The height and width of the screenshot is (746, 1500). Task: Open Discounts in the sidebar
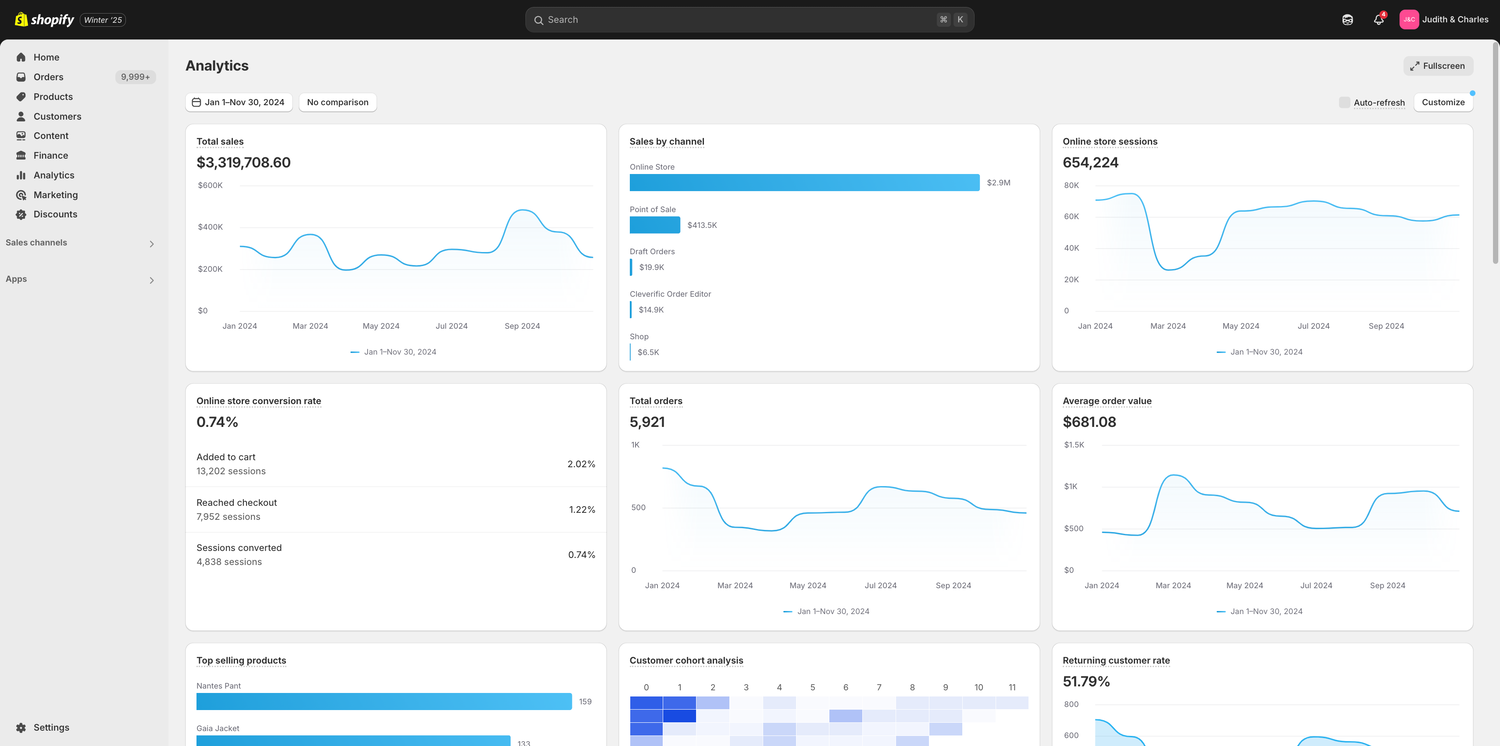point(55,214)
